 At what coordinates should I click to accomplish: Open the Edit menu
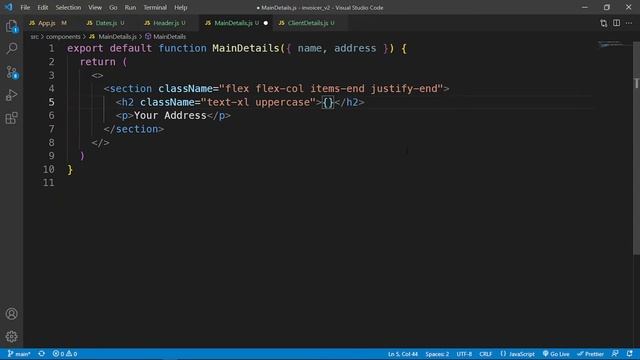tap(43, 7)
